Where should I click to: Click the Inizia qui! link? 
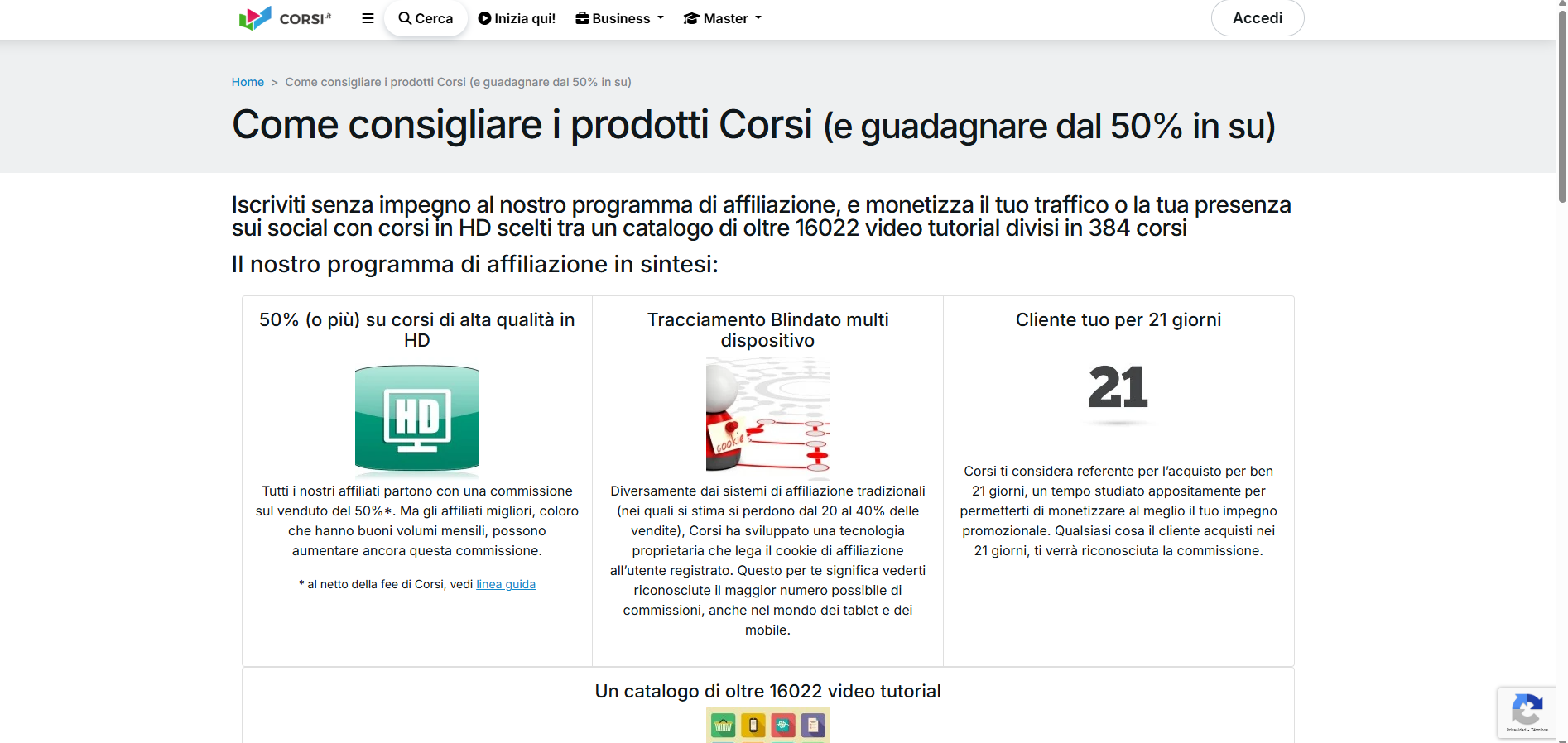pos(517,18)
